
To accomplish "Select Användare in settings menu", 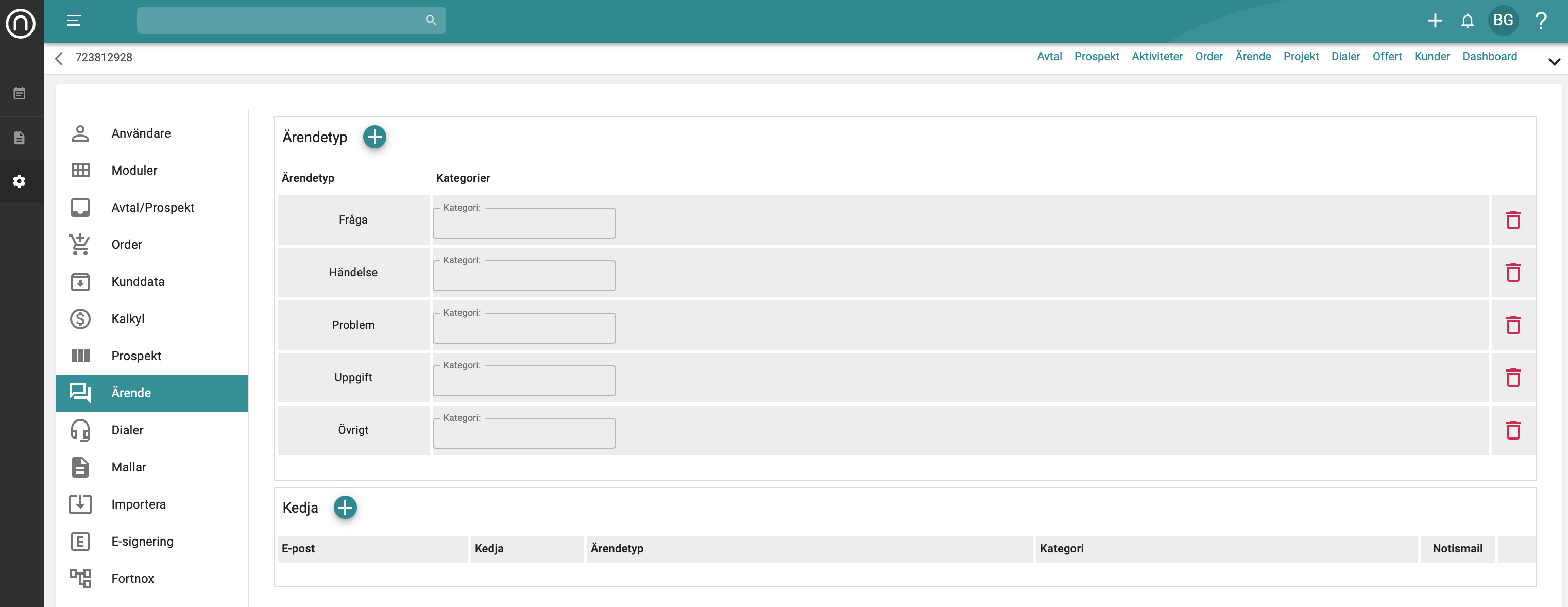I will (x=152, y=133).
